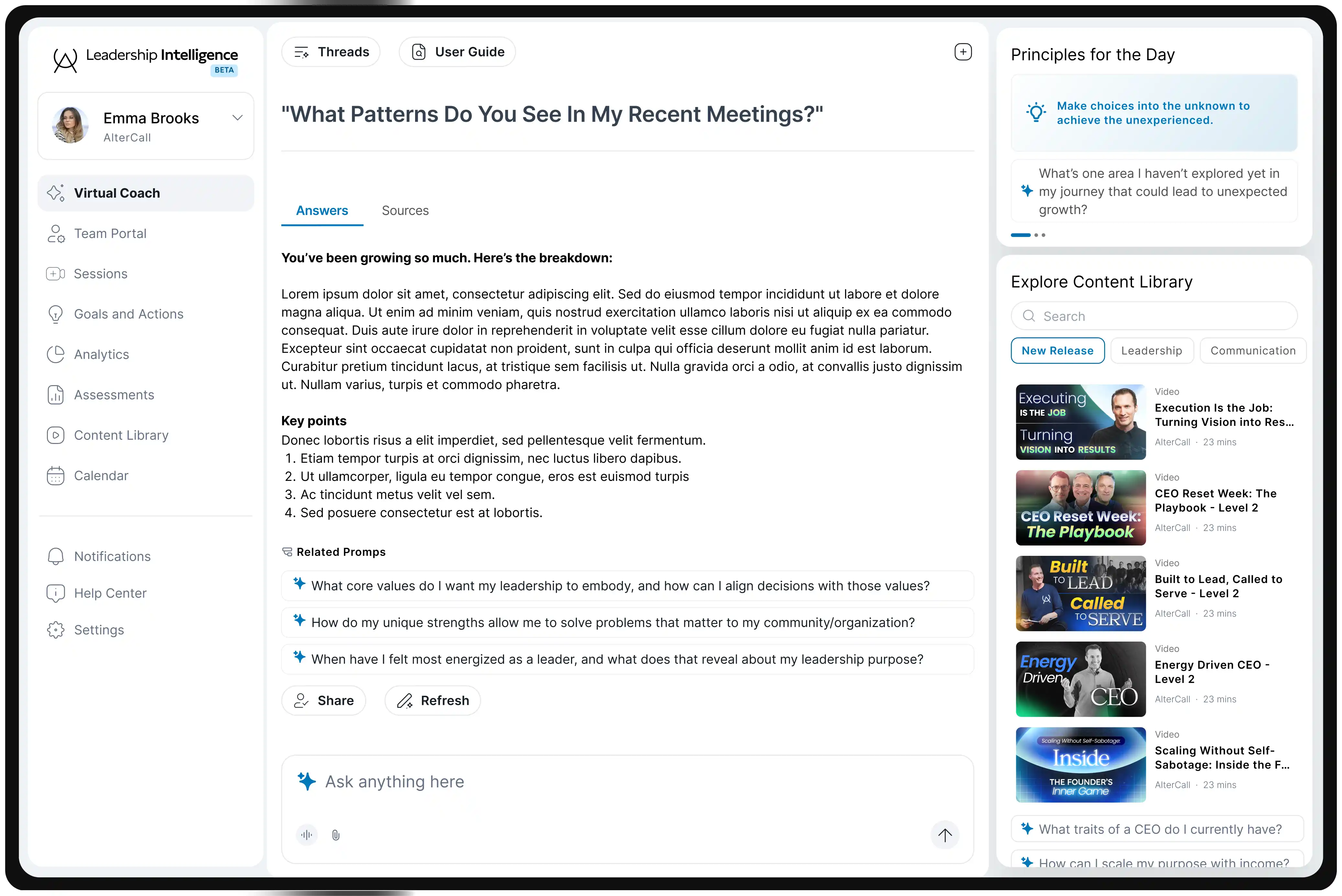Open the Energy Driven CEO video thumbnail

coord(1080,679)
